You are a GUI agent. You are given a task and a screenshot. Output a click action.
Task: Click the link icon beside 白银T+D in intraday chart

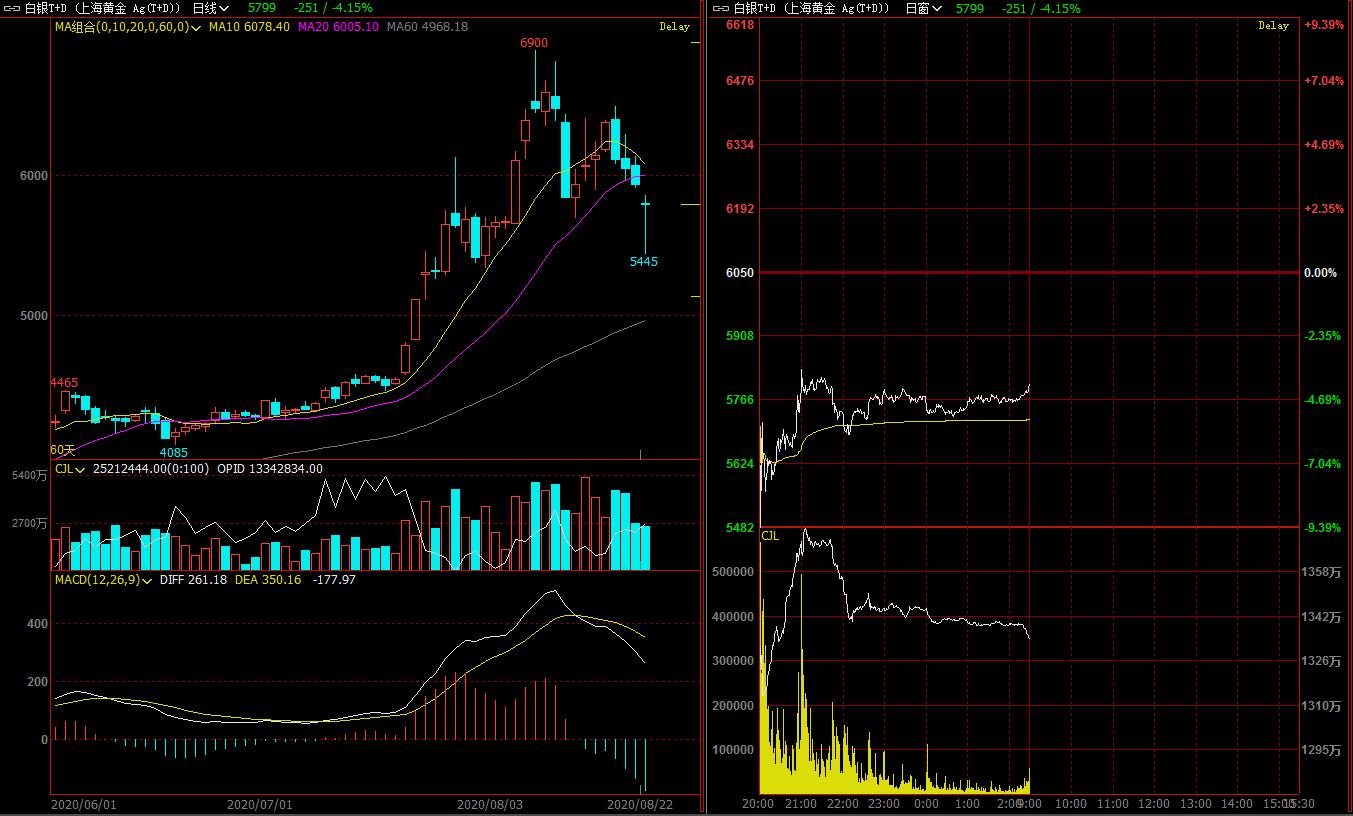[x=721, y=8]
